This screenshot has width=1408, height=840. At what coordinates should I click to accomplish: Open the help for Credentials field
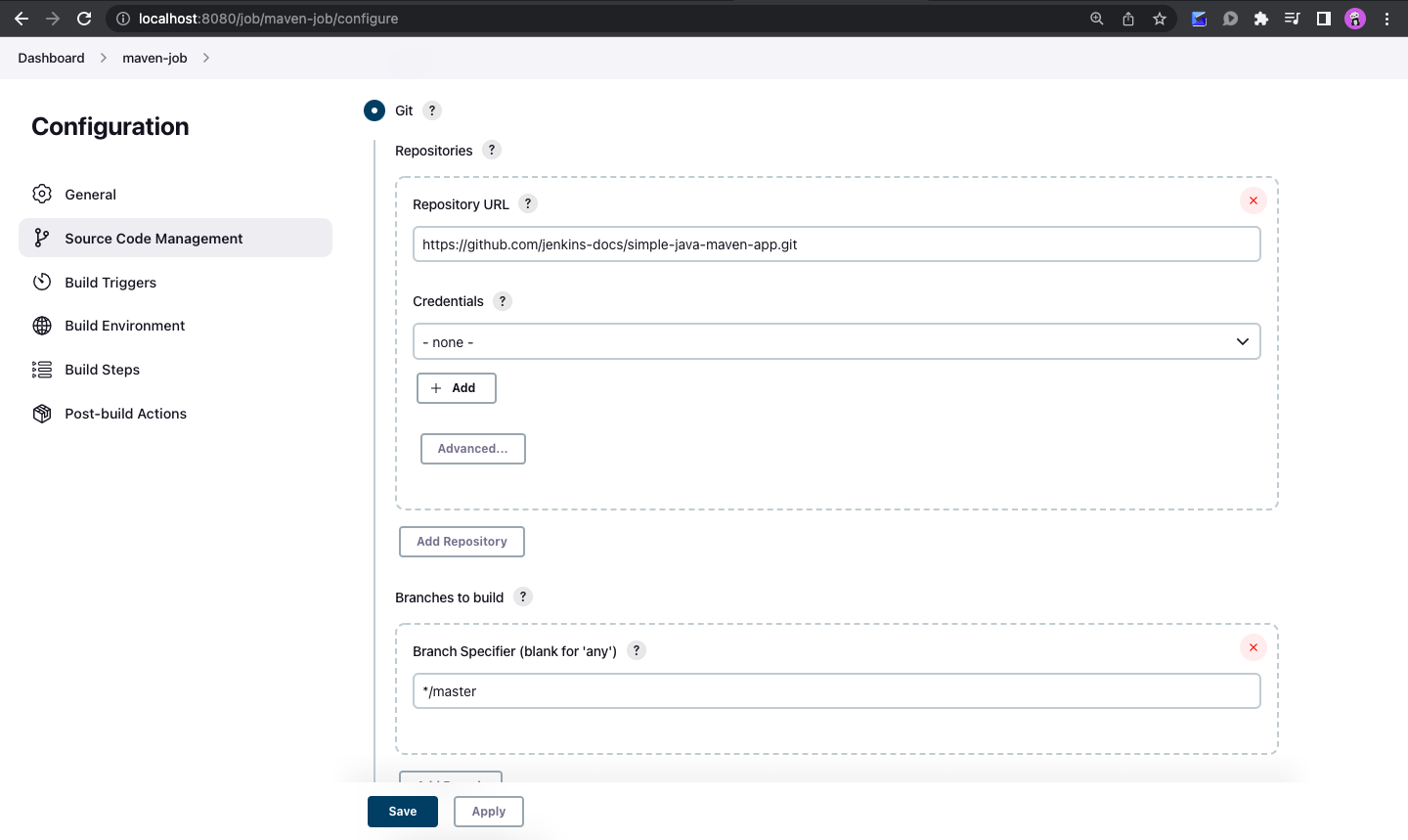[503, 301]
